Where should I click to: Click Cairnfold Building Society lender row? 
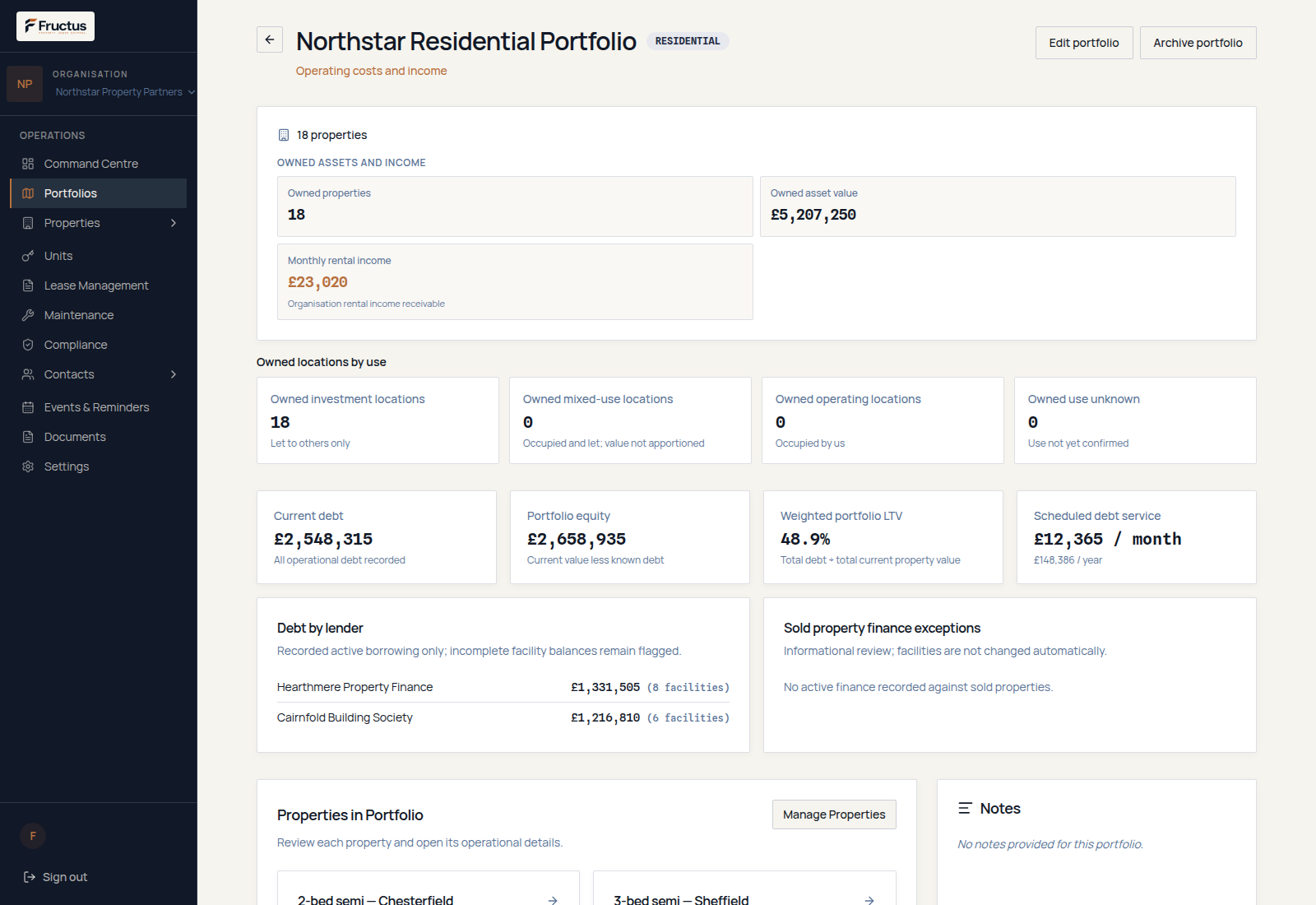tap(503, 717)
